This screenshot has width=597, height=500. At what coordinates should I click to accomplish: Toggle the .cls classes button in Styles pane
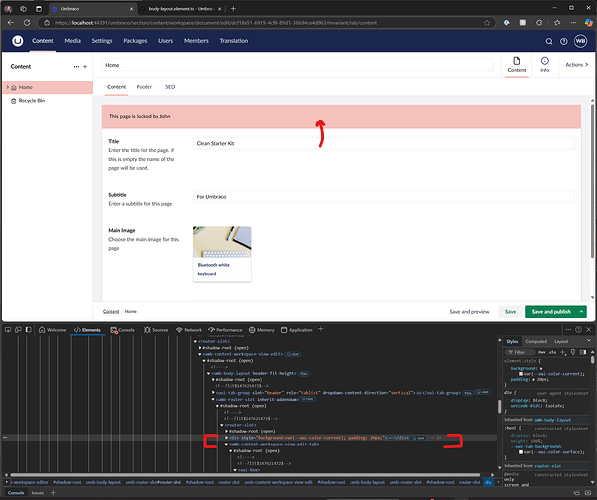[x=552, y=352]
